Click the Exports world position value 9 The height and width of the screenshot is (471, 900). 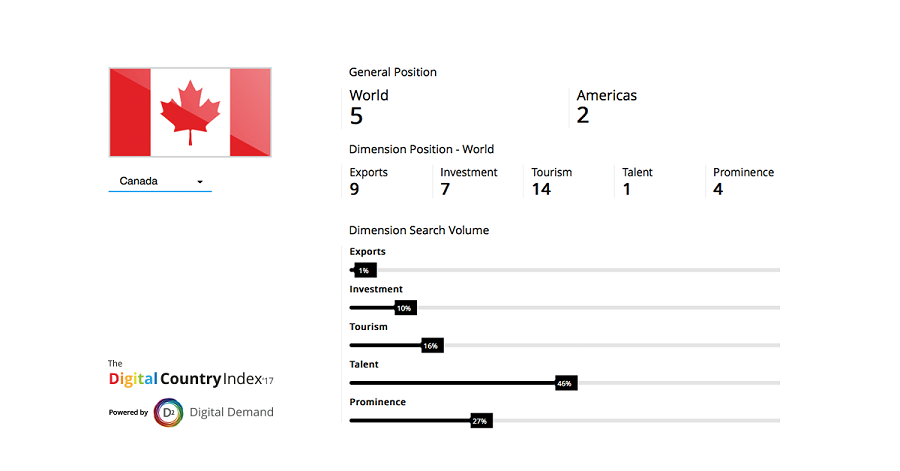tap(354, 189)
